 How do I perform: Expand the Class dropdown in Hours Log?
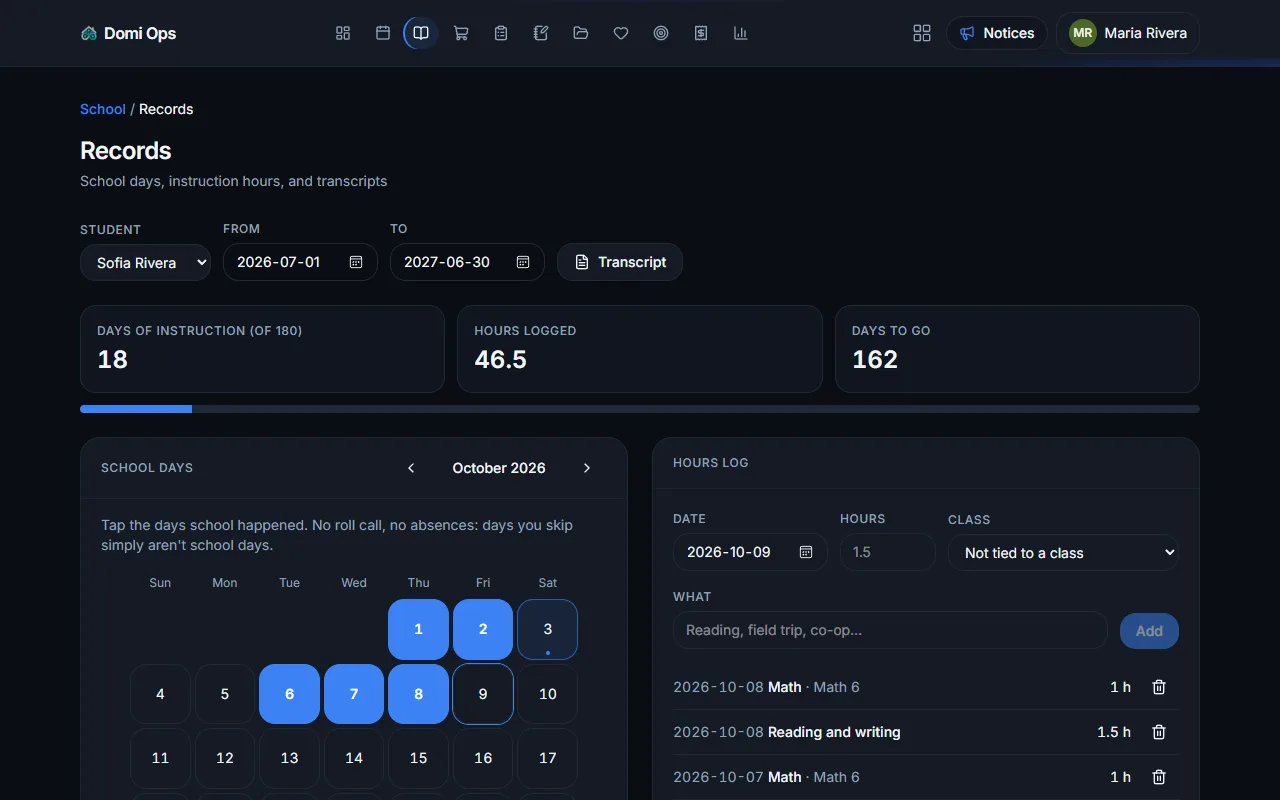1063,552
